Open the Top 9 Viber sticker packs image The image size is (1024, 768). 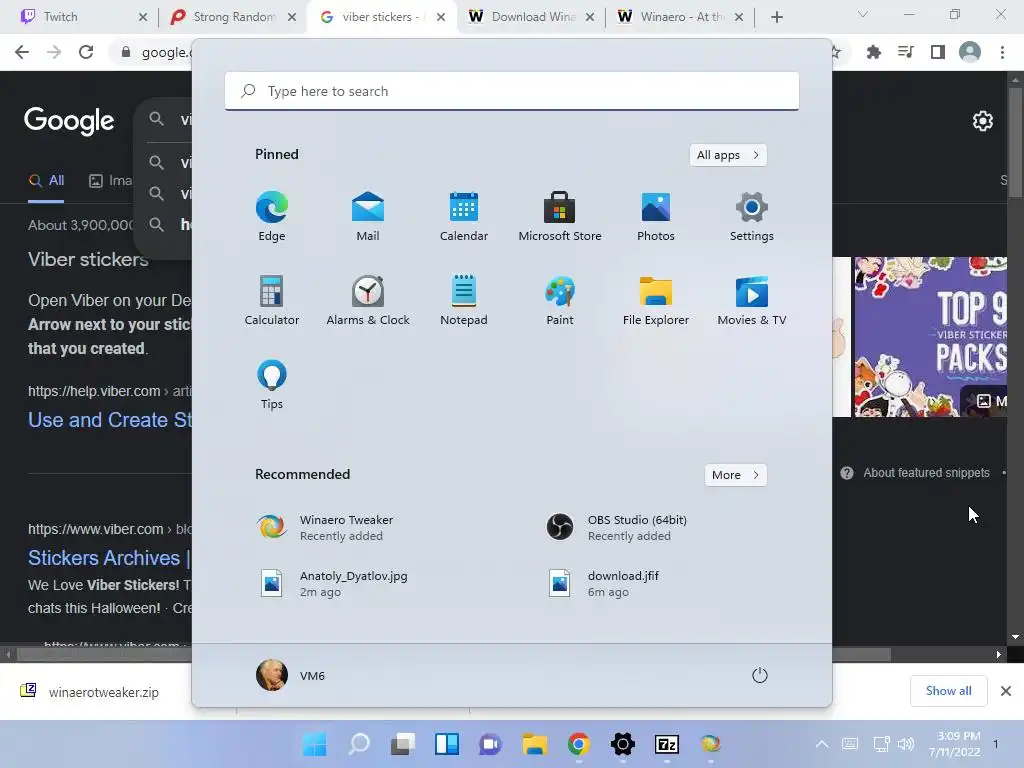click(x=931, y=336)
